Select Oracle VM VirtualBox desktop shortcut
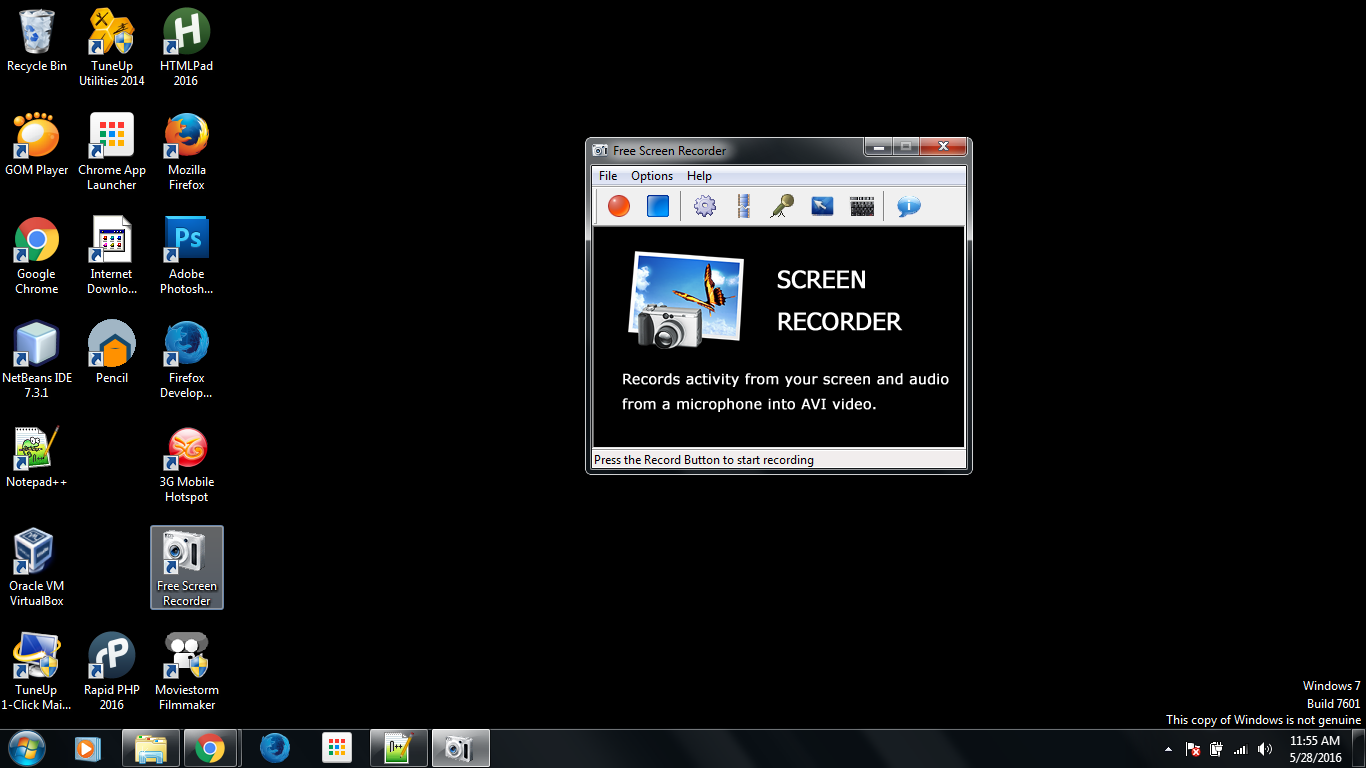The image size is (1366, 768). point(37,567)
